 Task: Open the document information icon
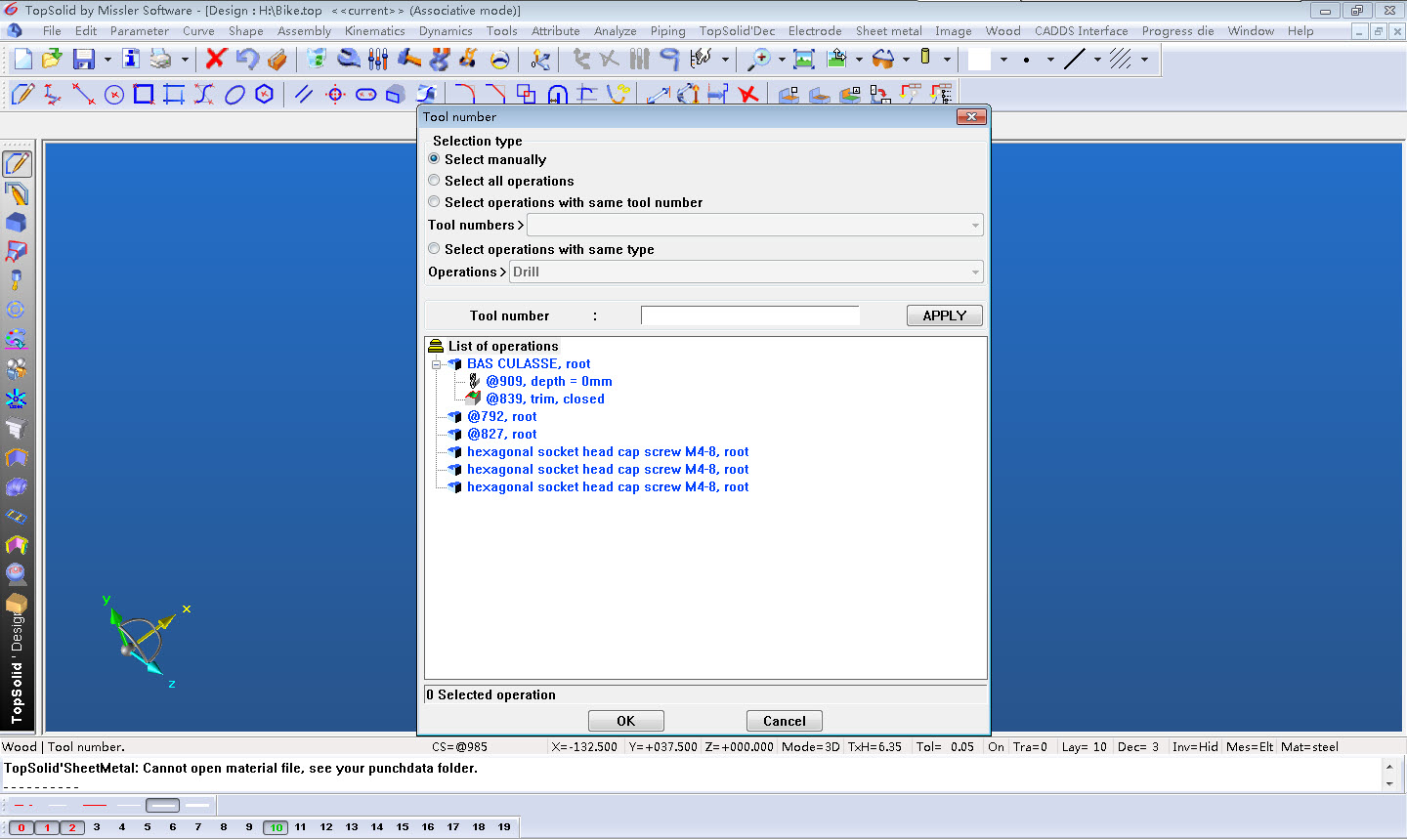[130, 59]
